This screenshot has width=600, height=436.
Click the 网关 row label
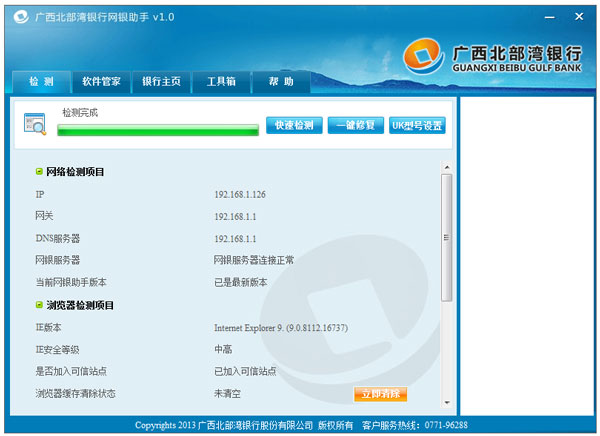tap(44, 216)
